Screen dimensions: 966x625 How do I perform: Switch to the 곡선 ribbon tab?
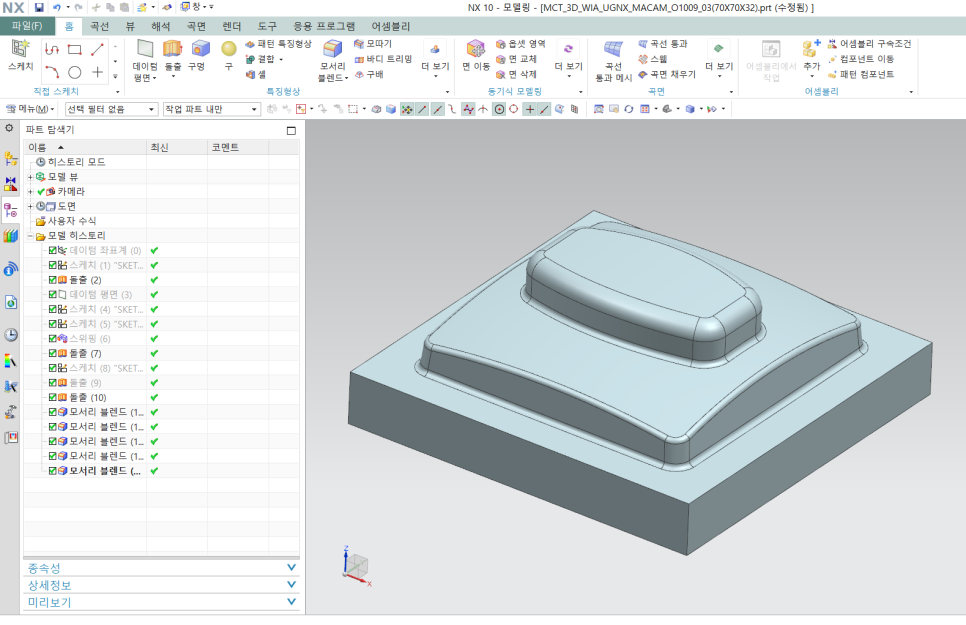[x=99, y=26]
